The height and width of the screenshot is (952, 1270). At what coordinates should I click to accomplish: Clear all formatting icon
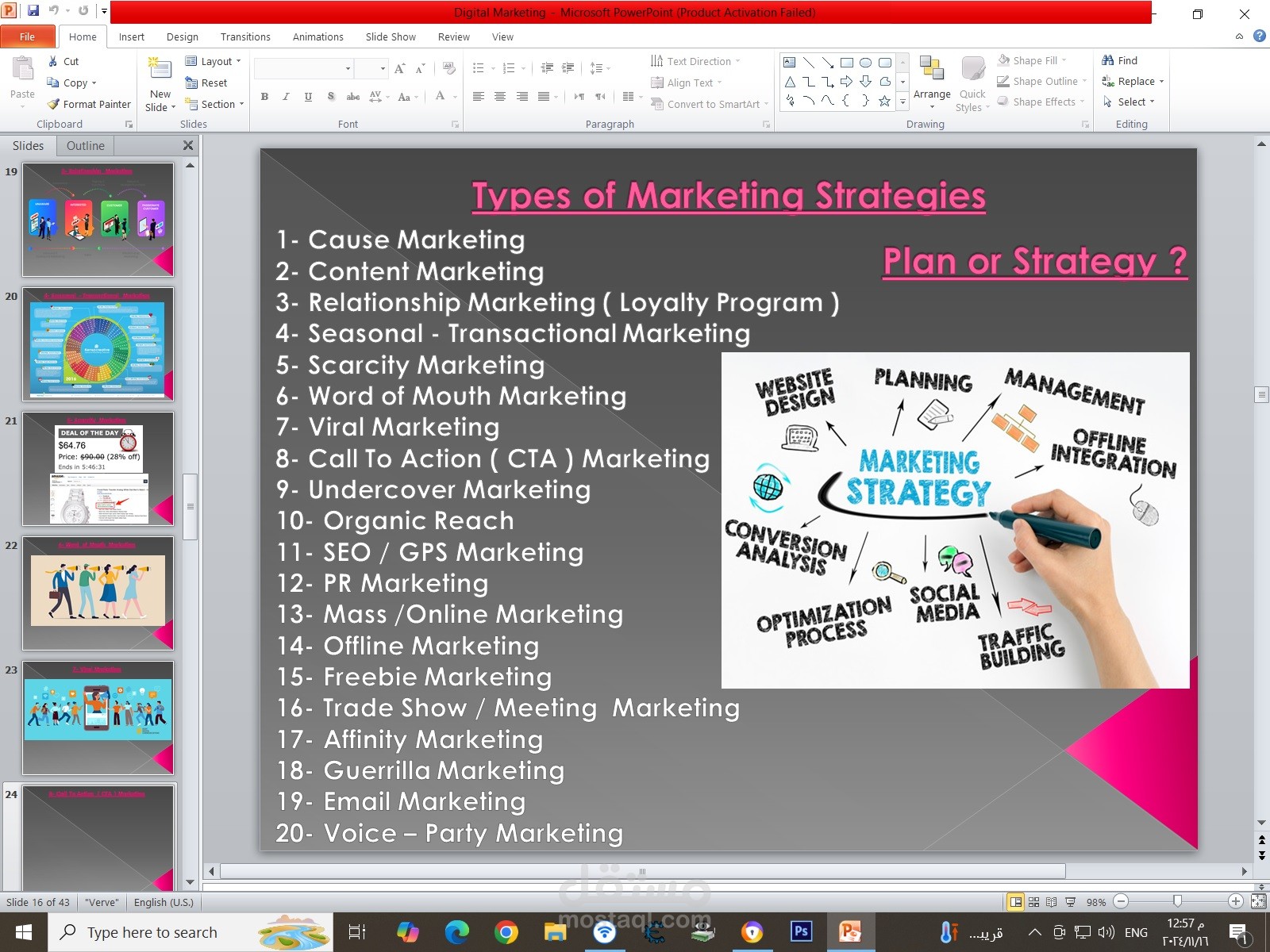pos(448,69)
